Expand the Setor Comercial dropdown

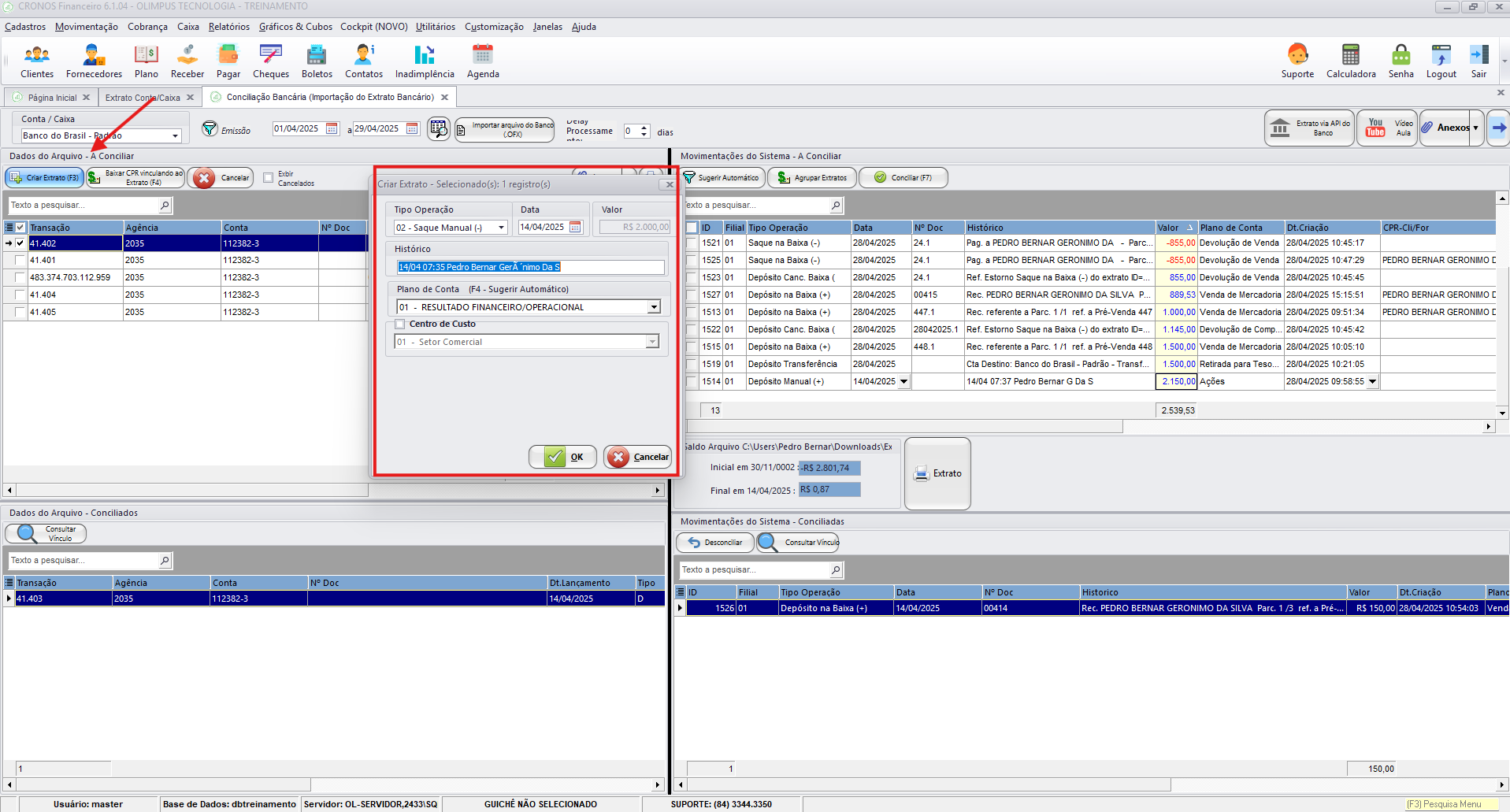(652, 342)
